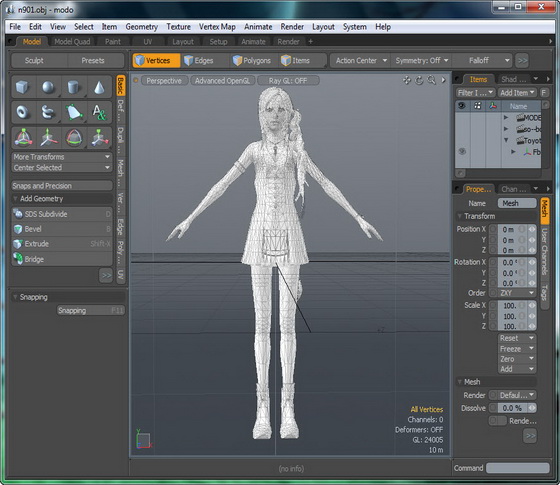Select the Cone primitive tool

(99, 87)
